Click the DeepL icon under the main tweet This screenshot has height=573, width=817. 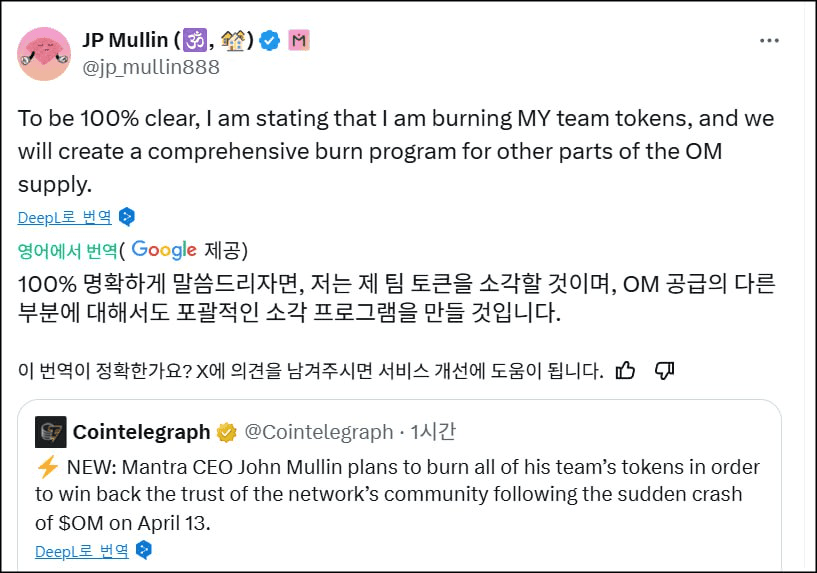point(127,217)
